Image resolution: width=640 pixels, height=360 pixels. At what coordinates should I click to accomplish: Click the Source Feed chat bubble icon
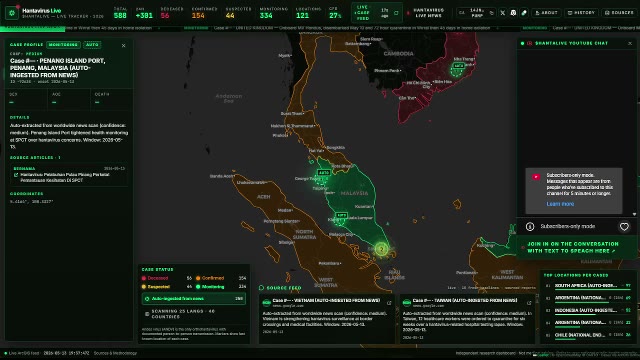click(262, 288)
